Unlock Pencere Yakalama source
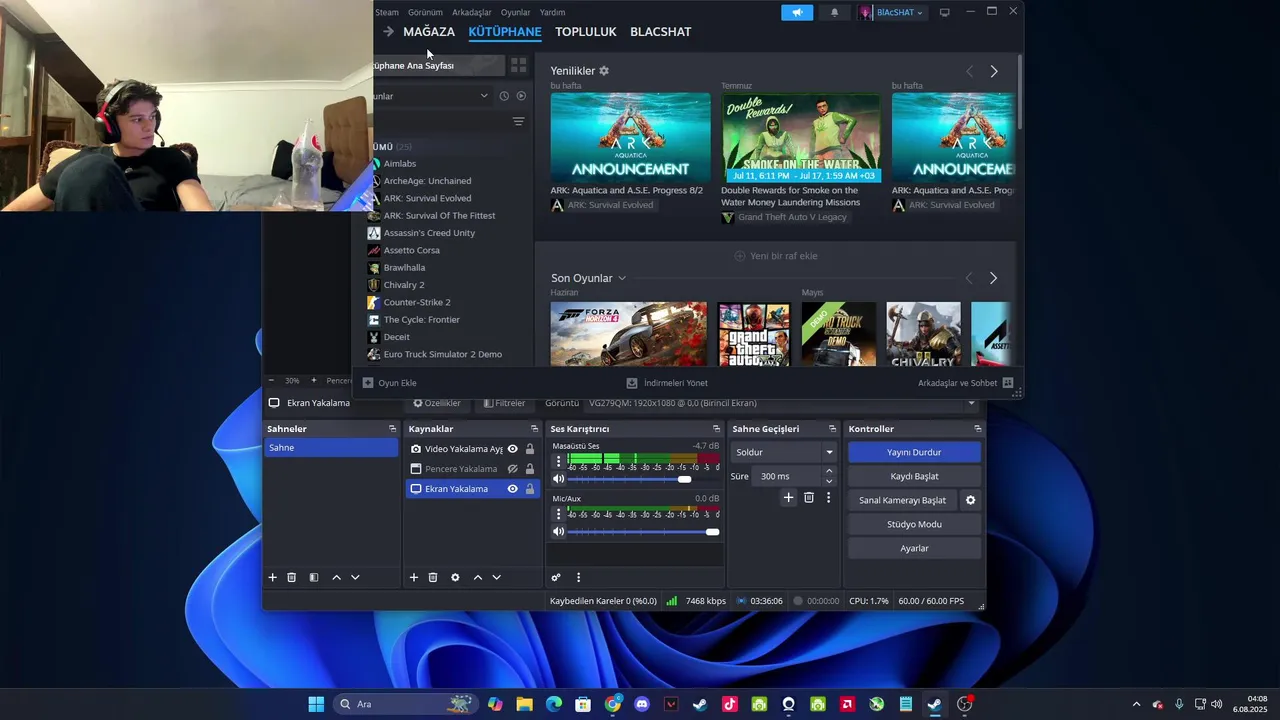Screen dimensions: 1280x720 530,469
